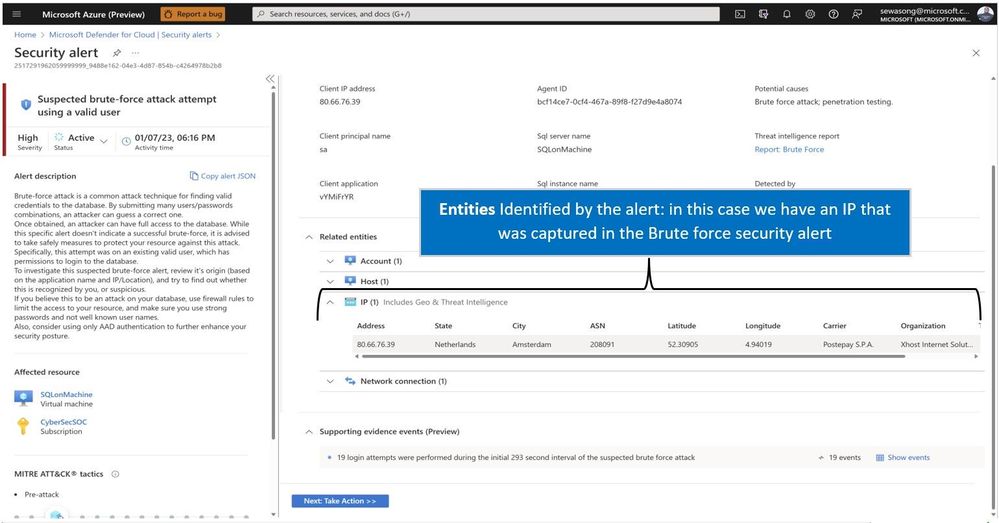This screenshot has width=999, height=523.
Task: Click the City column header
Action: (x=519, y=326)
